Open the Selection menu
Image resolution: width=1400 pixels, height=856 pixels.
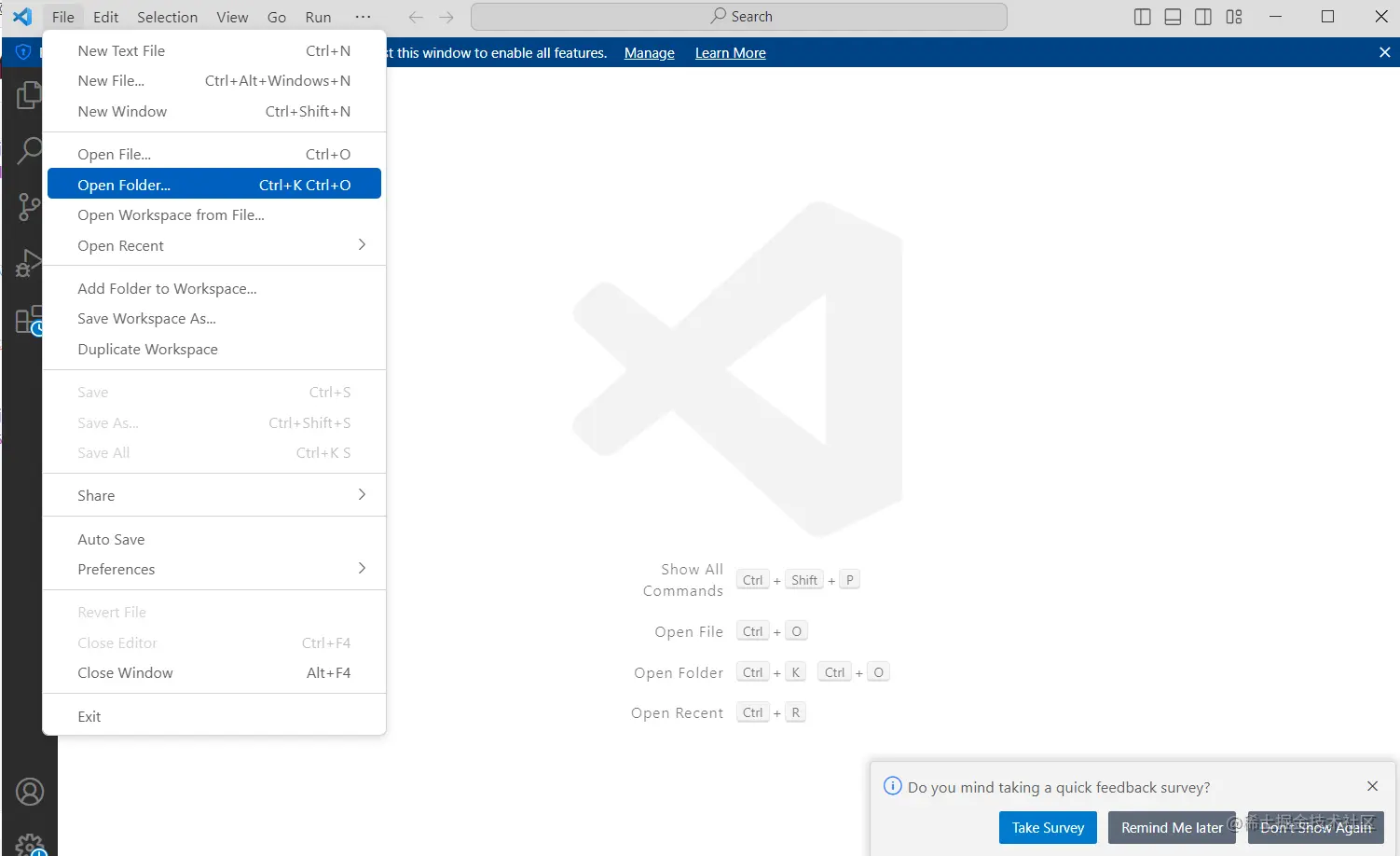[167, 17]
